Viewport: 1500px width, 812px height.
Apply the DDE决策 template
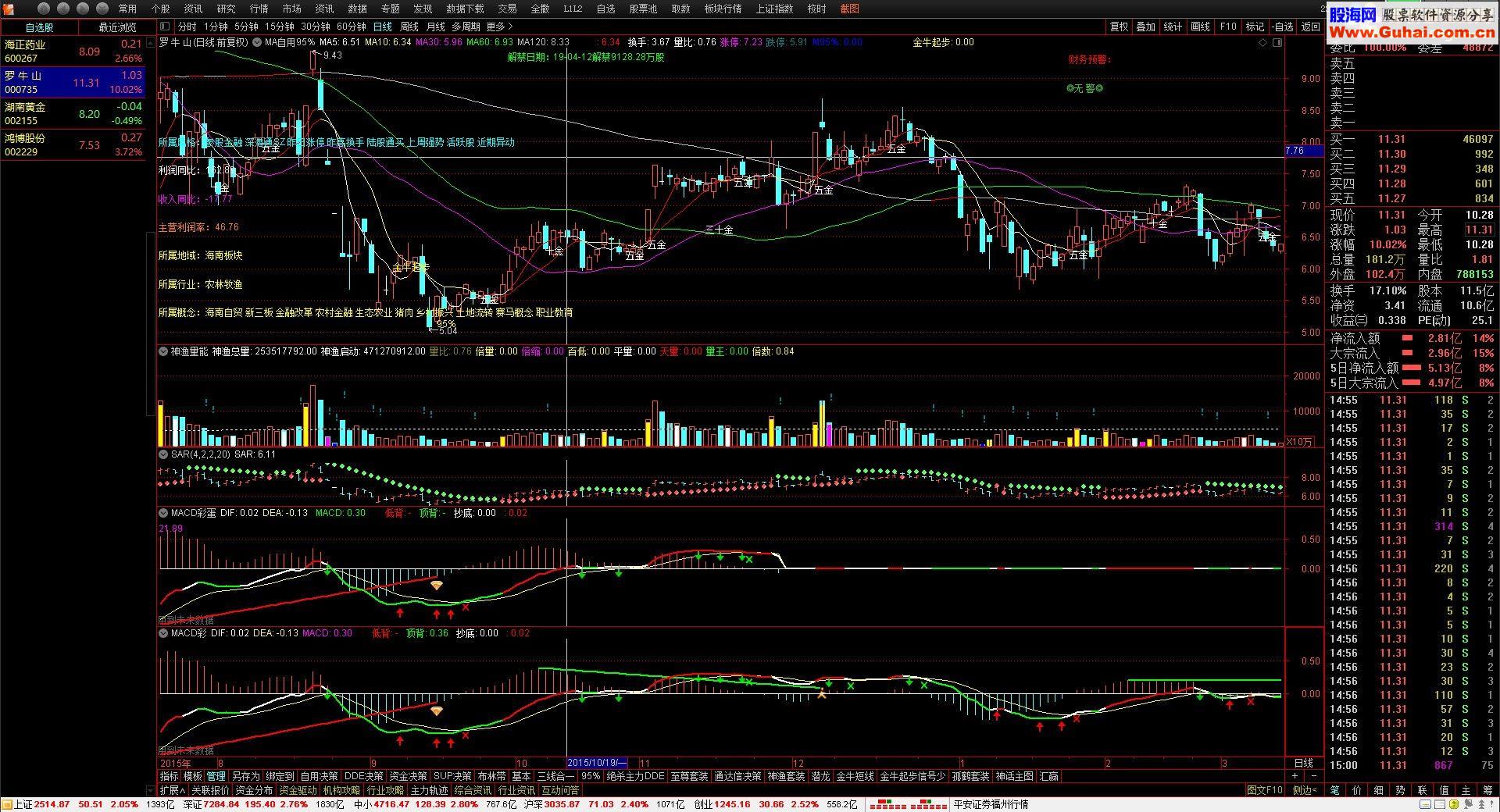[364, 776]
